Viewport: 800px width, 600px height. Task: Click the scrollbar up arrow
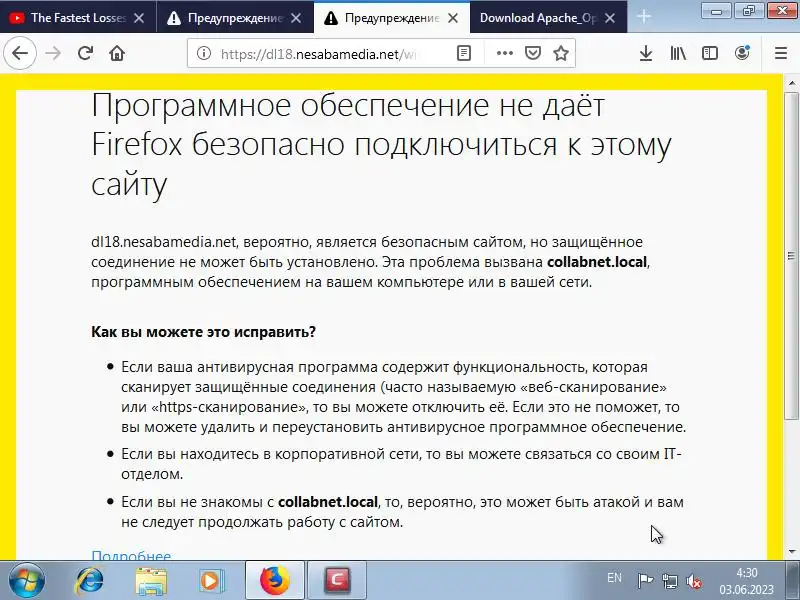[x=791, y=83]
